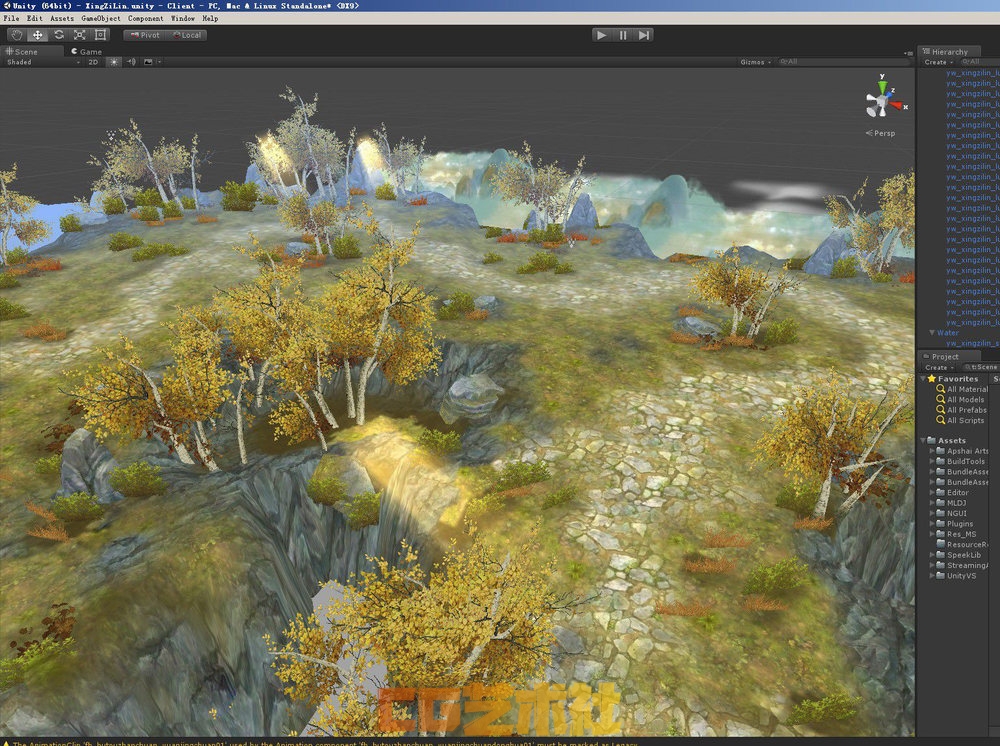This screenshot has width=1000, height=746.
Task: Select the ResourceR folder
Action: pos(967,545)
